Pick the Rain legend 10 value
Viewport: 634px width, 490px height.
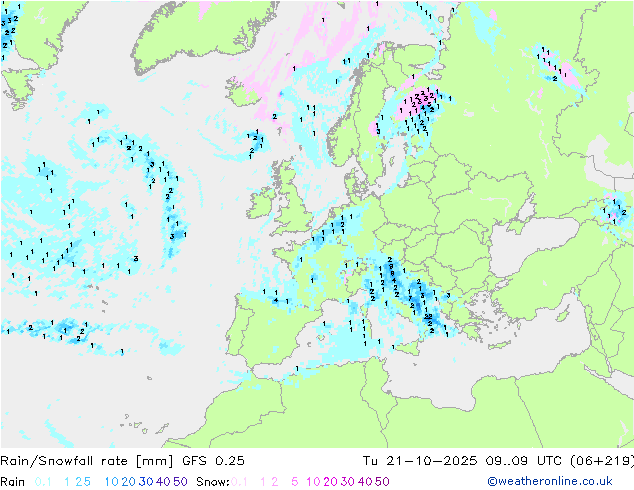click(x=112, y=482)
